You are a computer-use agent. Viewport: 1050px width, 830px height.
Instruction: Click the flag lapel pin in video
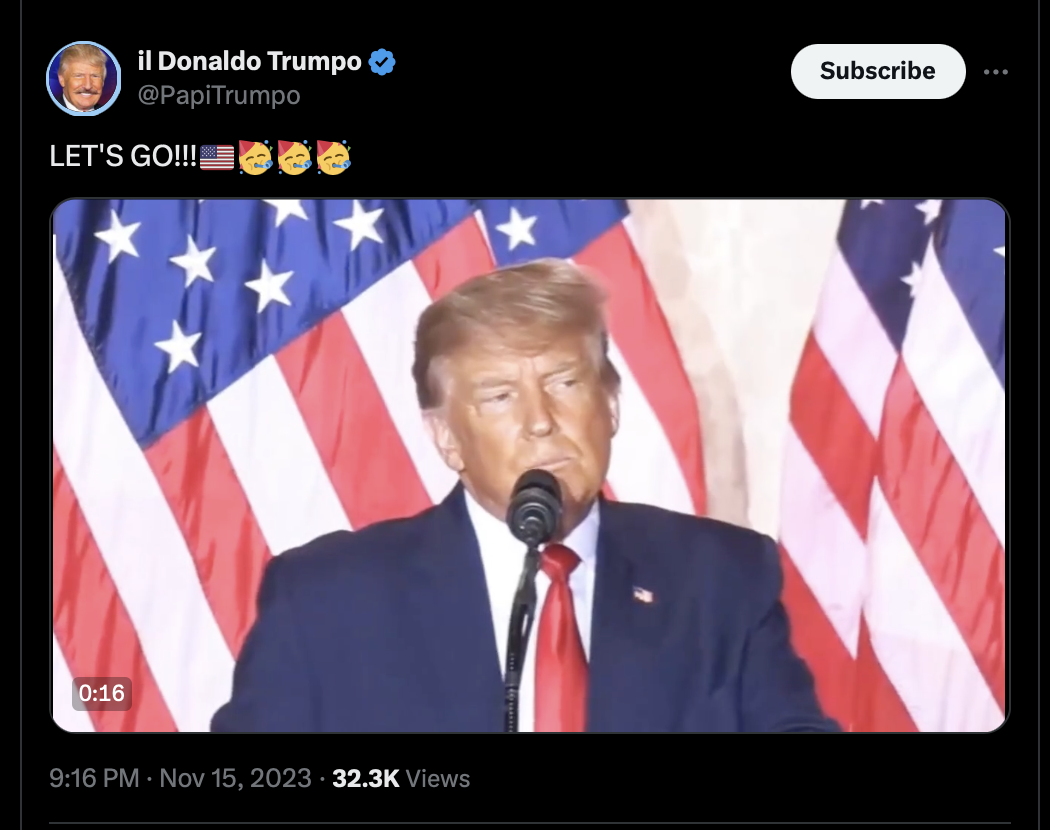click(x=643, y=594)
